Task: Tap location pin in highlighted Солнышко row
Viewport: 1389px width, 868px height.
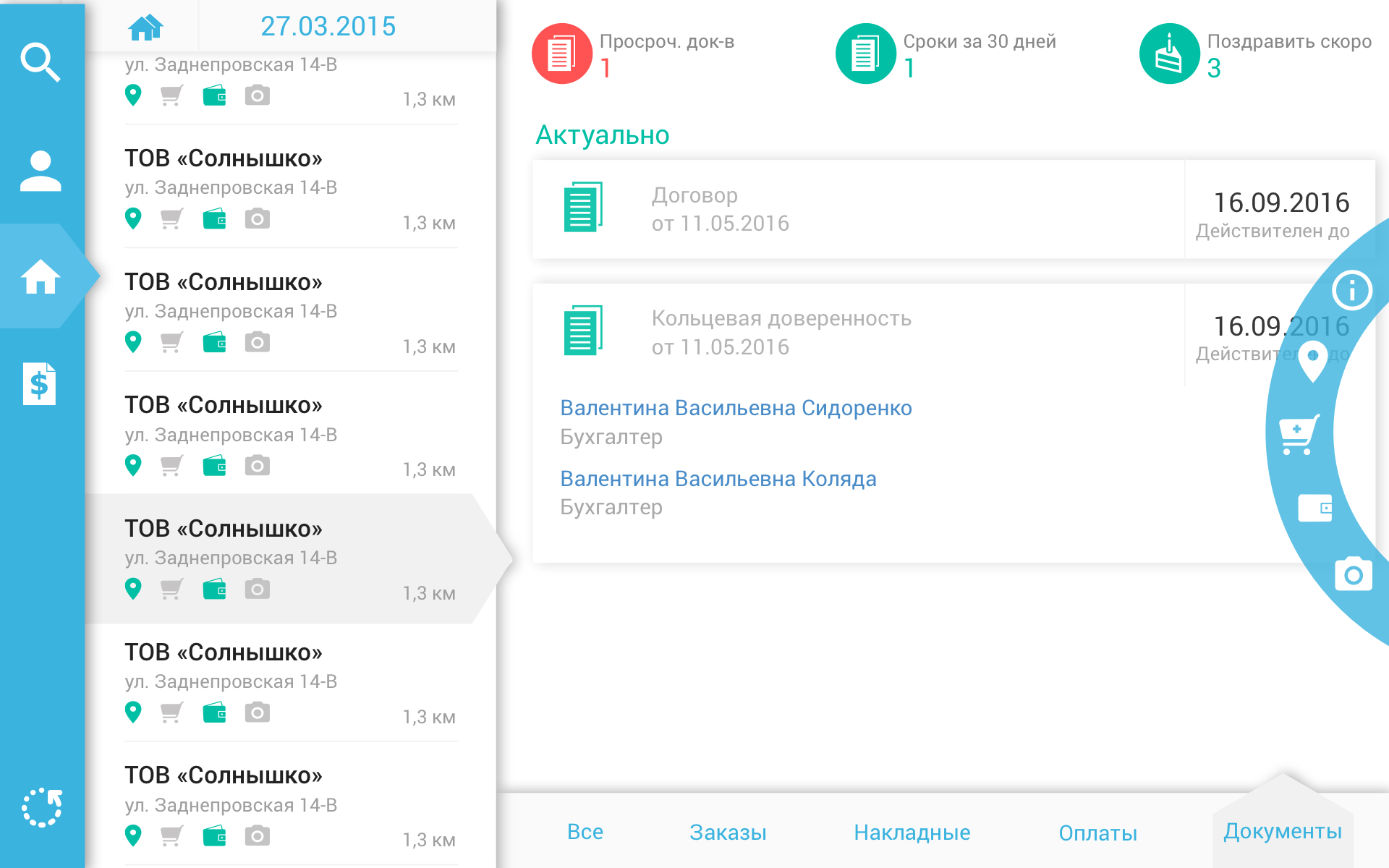Action: pyautogui.click(x=133, y=589)
